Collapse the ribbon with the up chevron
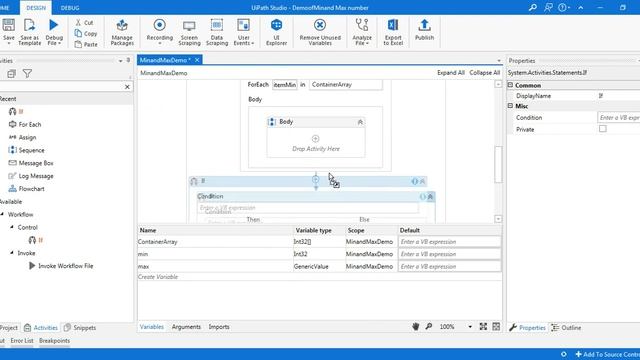The image size is (640, 360). (580, 8)
